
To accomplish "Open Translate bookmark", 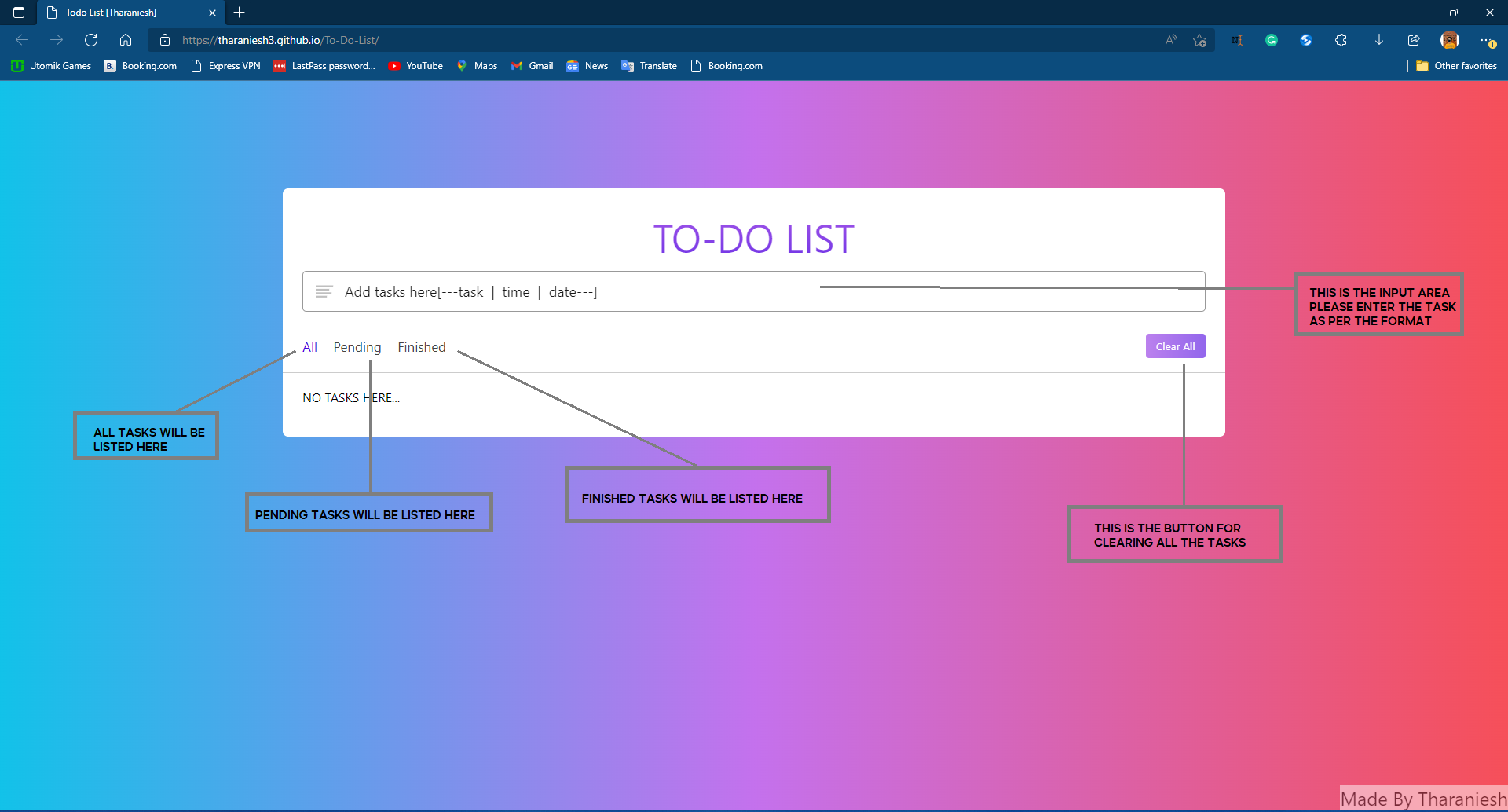I will tap(650, 66).
